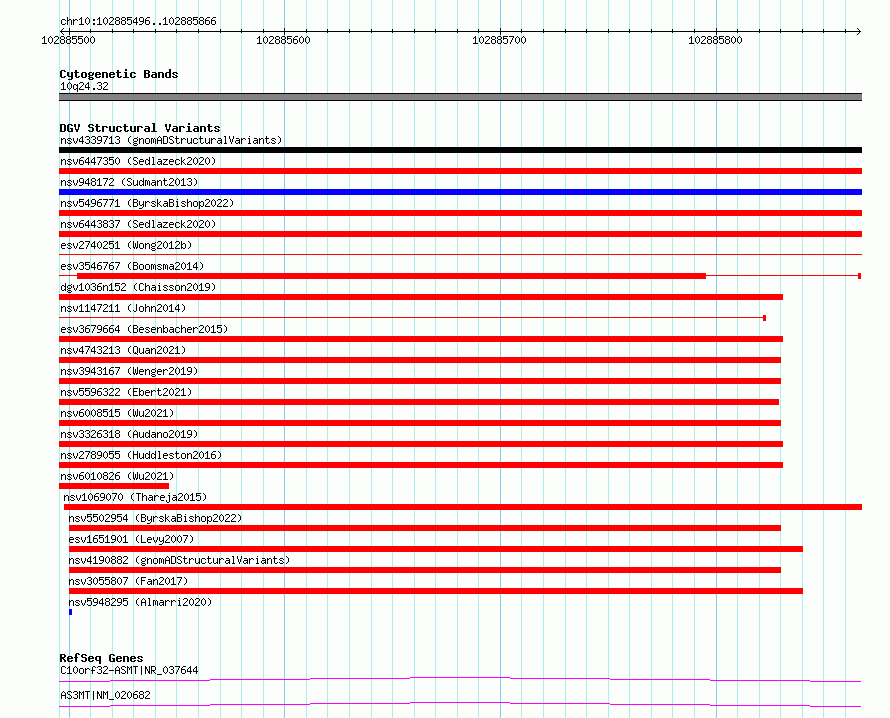Viewport: 890px width, 718px height.
Task: Click the 102885700 ruler coordinate
Action: 499,40
